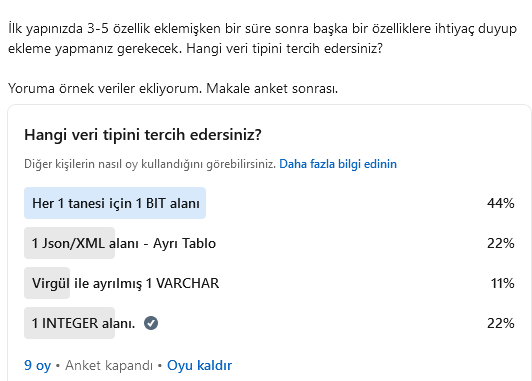
Task: Click the 'Diğer kişilerin nasıl oy kullandığını görebilirsiniz' note
Action: (x=150, y=164)
